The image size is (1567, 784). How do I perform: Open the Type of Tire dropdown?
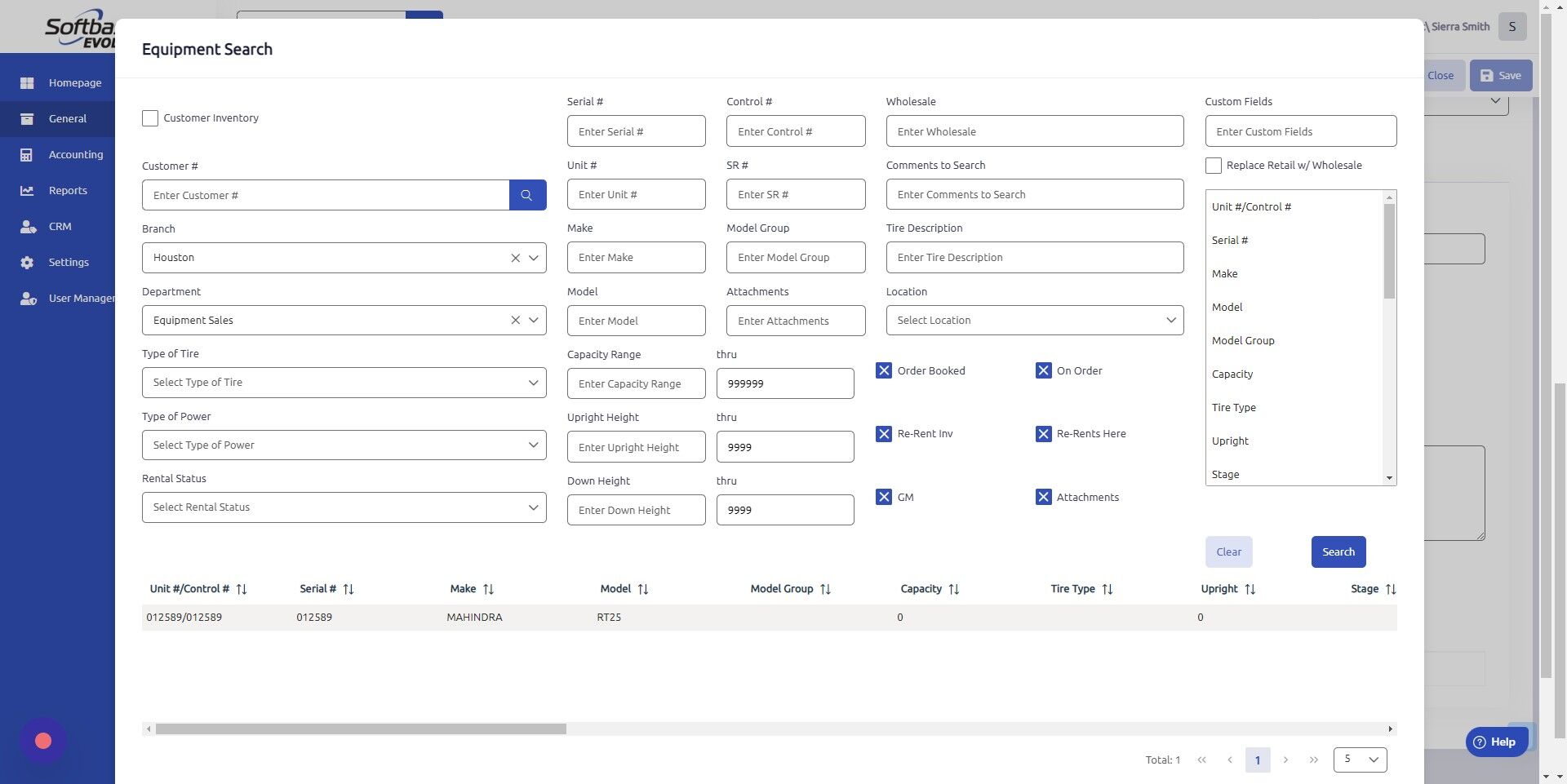tap(344, 382)
